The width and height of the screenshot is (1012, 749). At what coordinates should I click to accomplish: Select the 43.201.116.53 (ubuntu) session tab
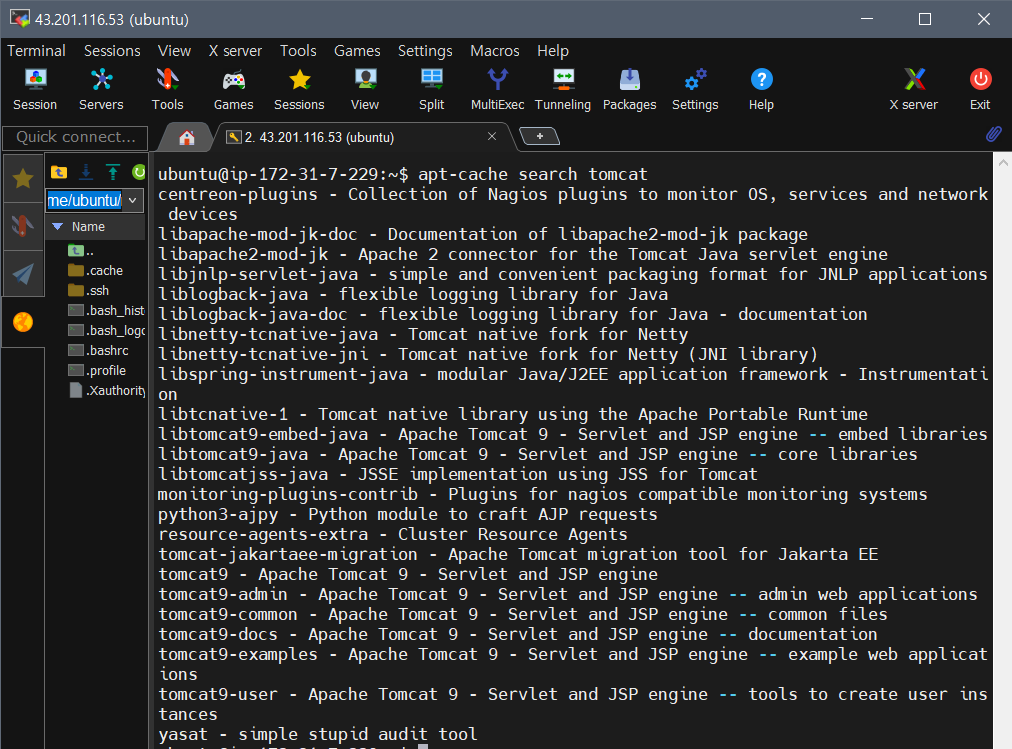click(x=361, y=137)
